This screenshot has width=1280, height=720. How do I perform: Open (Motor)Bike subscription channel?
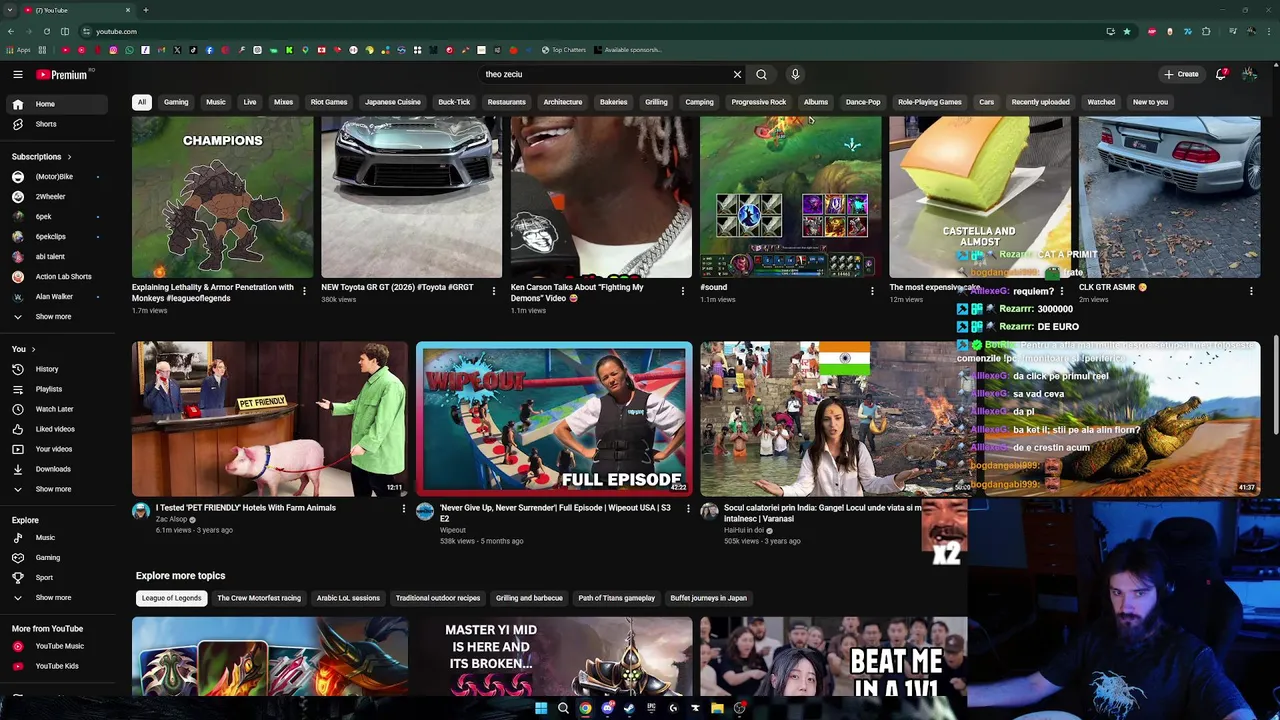pyautogui.click(x=54, y=177)
